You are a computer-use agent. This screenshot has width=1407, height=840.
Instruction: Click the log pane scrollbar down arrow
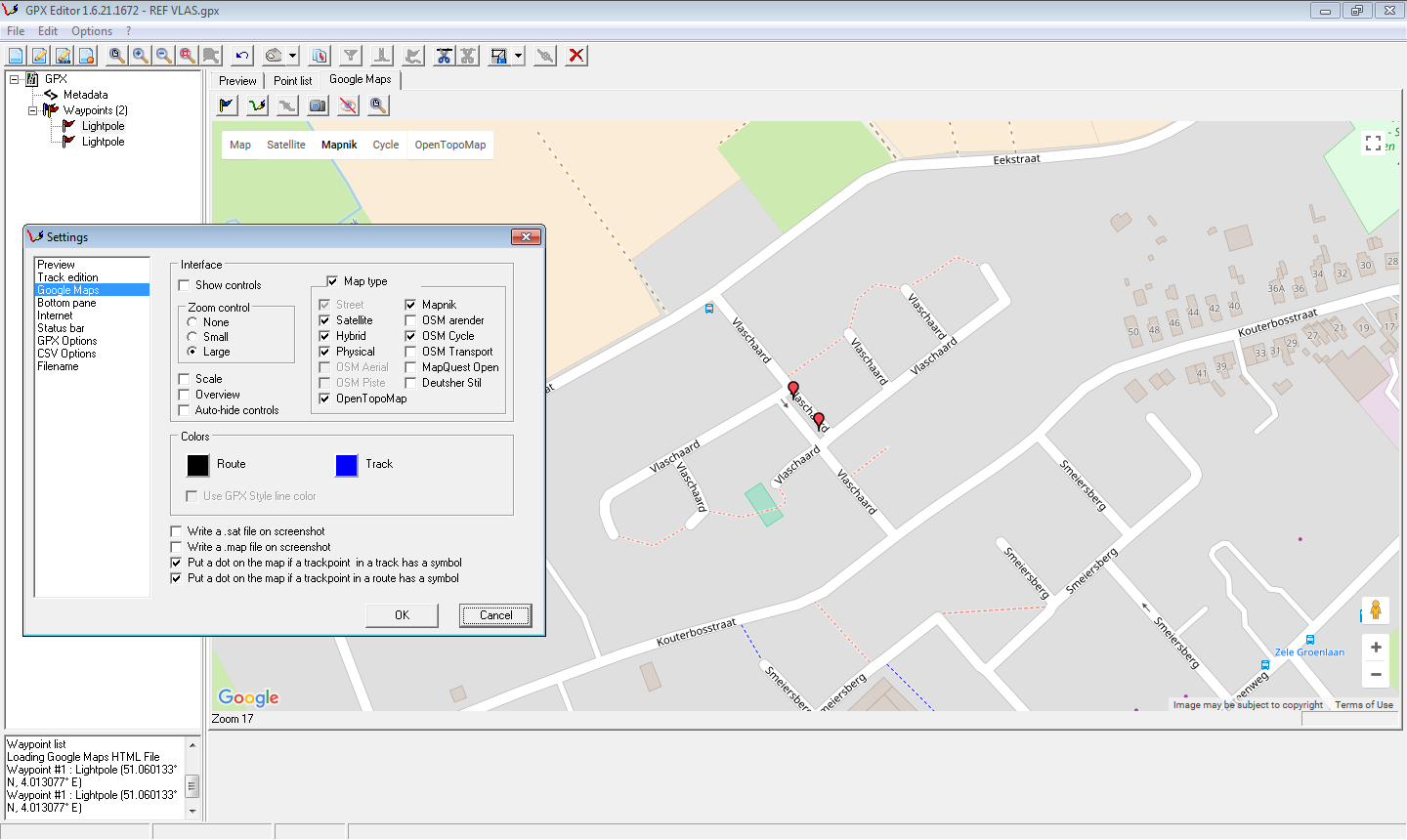(192, 810)
